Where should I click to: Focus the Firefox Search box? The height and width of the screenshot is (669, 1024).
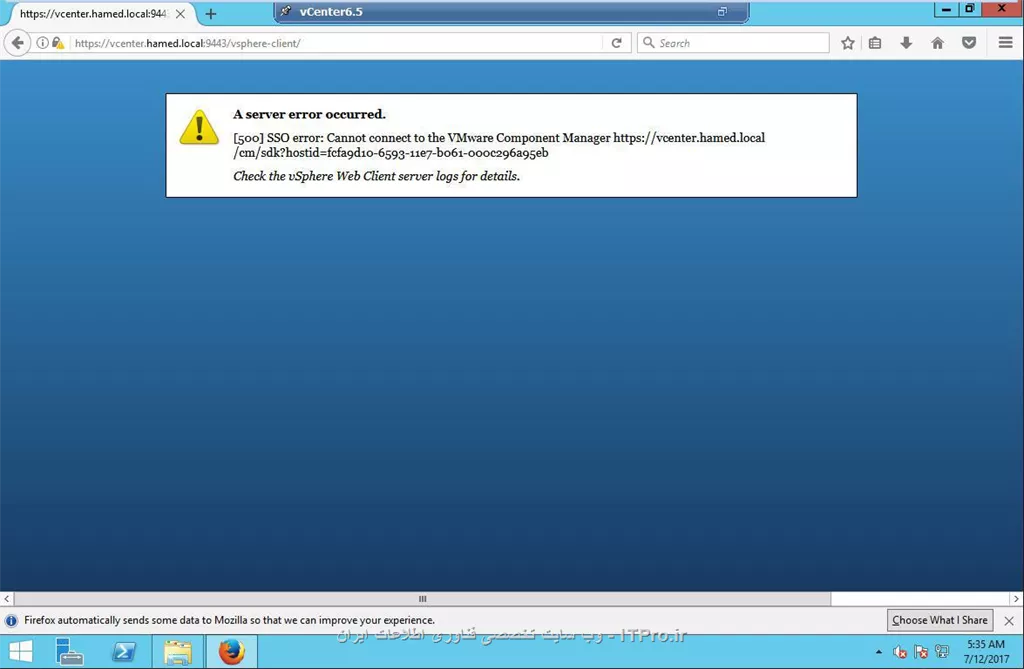(733, 43)
